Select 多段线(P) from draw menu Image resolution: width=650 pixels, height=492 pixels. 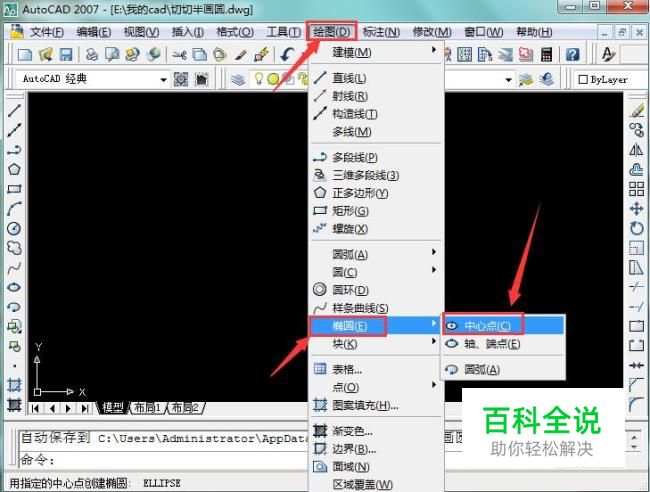point(375,157)
